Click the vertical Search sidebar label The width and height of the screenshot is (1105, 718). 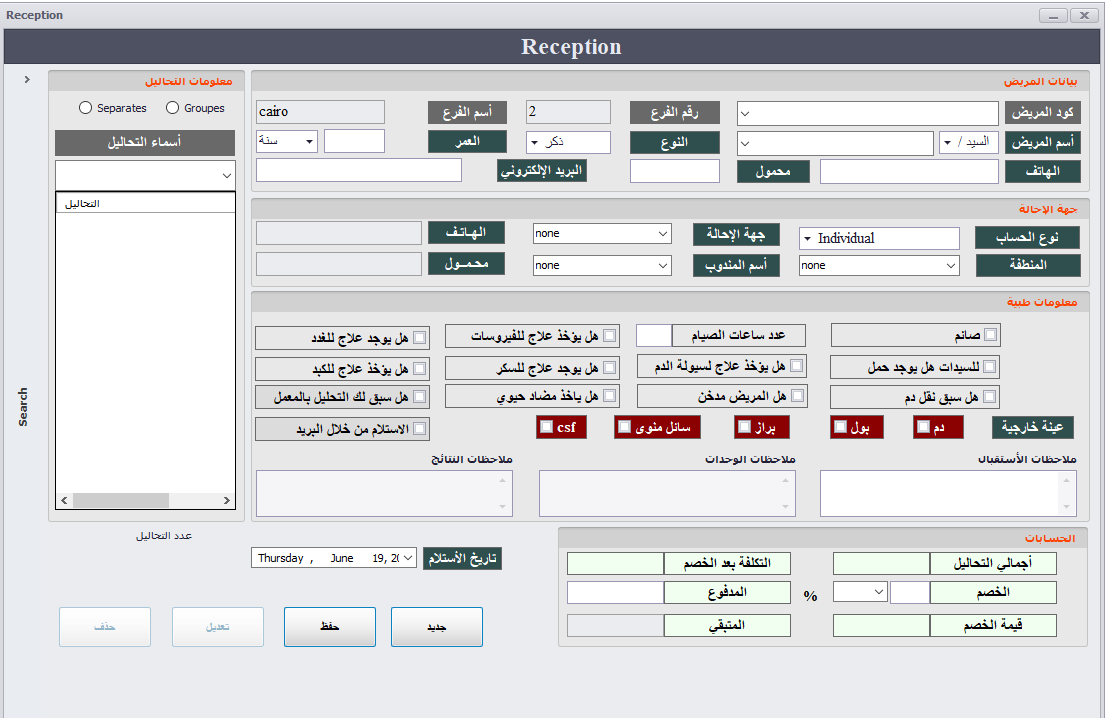pos(23,407)
